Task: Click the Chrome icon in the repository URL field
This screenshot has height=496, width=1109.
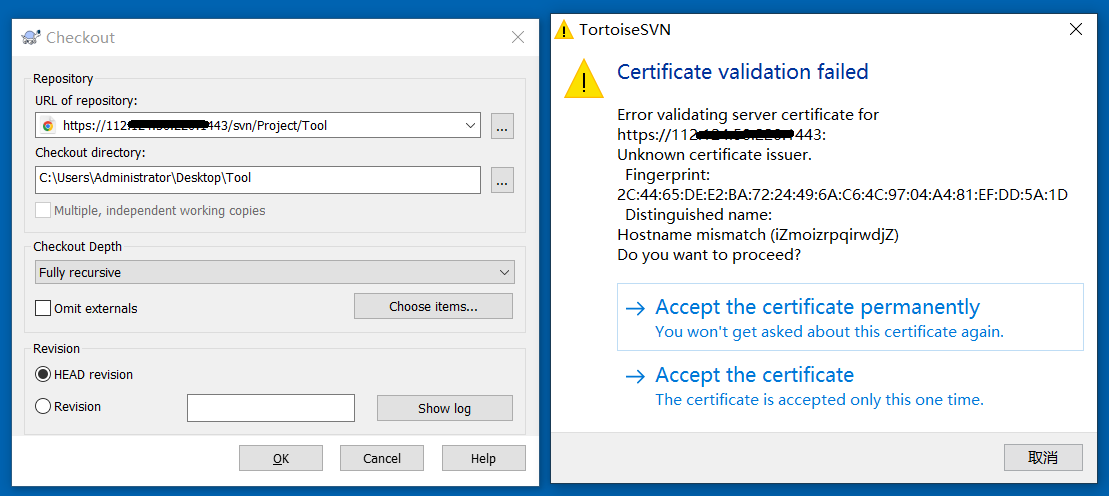Action: 48,126
